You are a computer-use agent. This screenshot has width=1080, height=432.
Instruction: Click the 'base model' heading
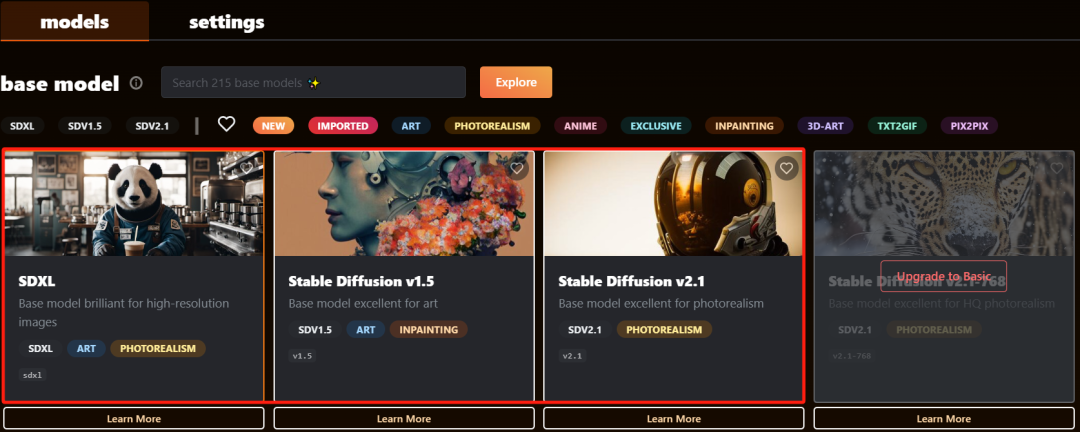60,83
